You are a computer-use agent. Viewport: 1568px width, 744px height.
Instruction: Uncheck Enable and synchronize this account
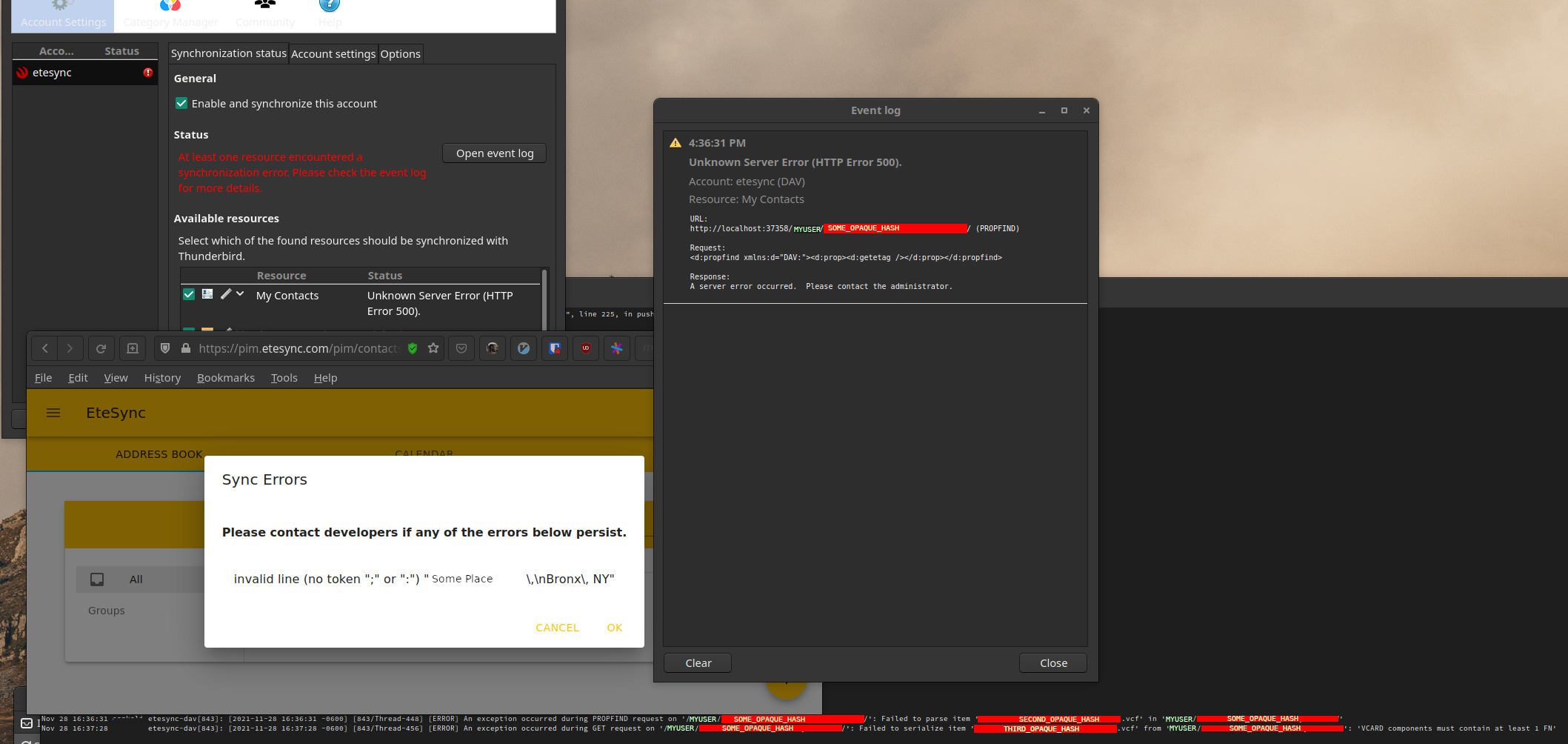click(181, 103)
